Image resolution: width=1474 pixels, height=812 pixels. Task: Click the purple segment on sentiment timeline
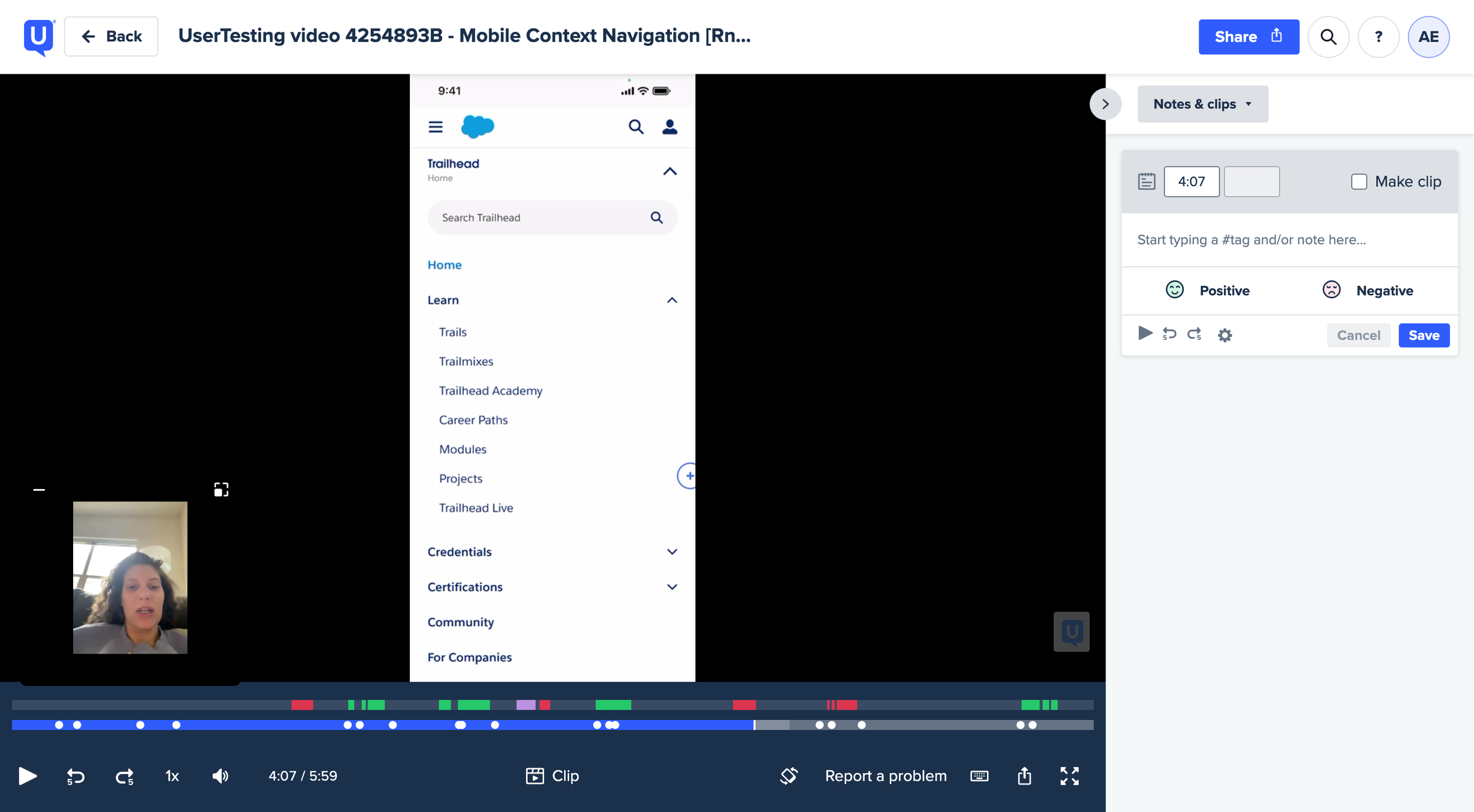coord(525,705)
